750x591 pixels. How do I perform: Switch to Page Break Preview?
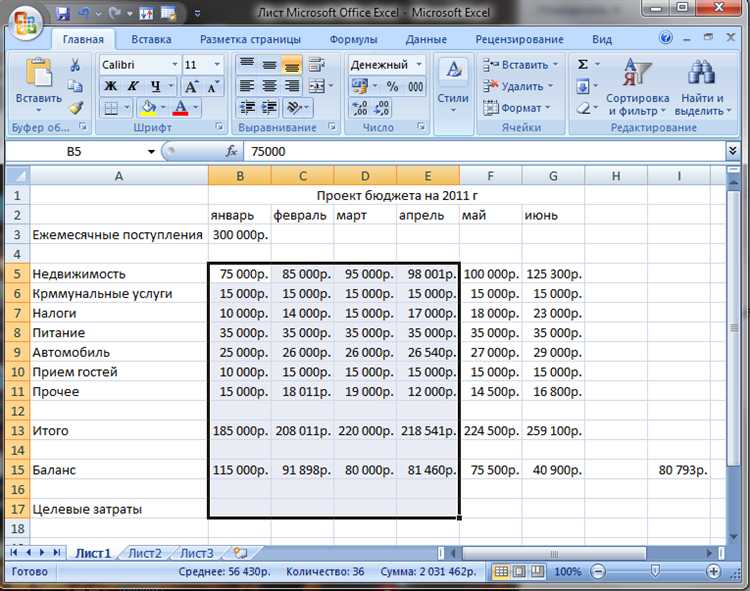538,571
